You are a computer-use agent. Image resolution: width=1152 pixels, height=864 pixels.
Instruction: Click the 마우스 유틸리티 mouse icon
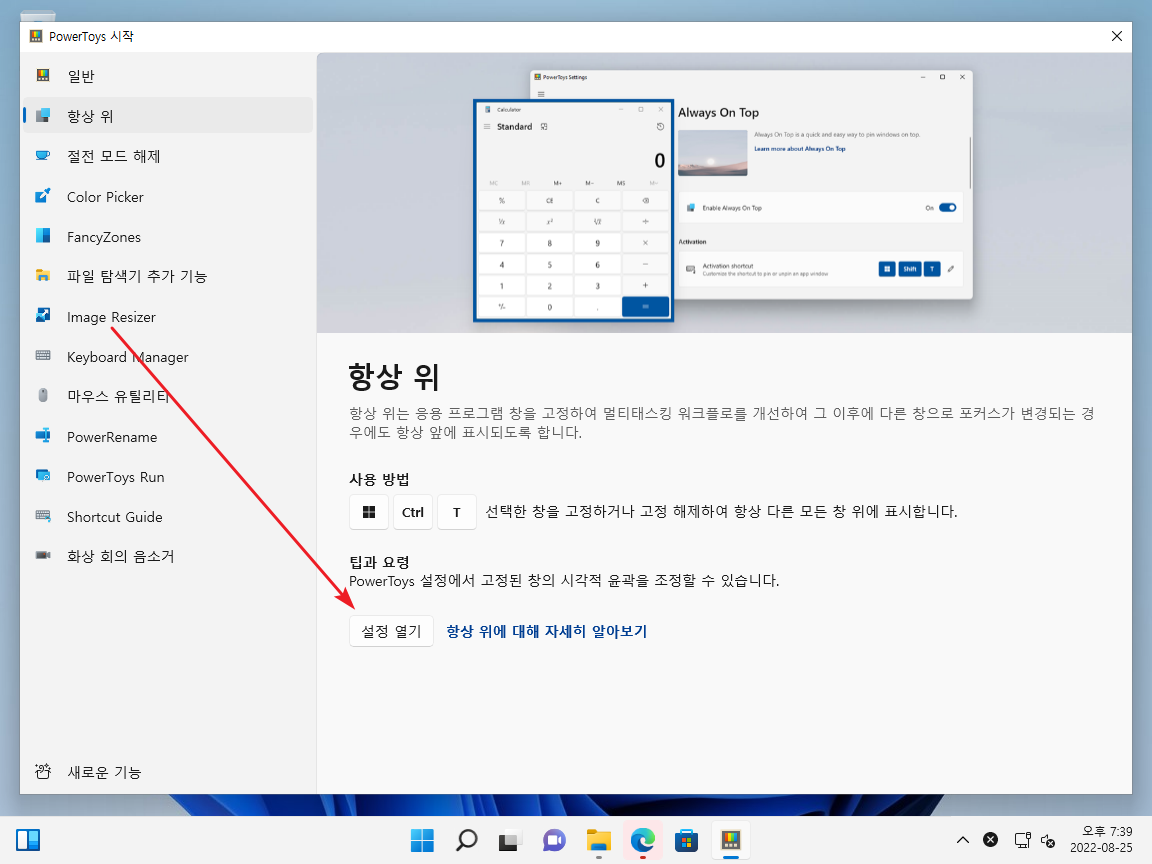tap(43, 396)
